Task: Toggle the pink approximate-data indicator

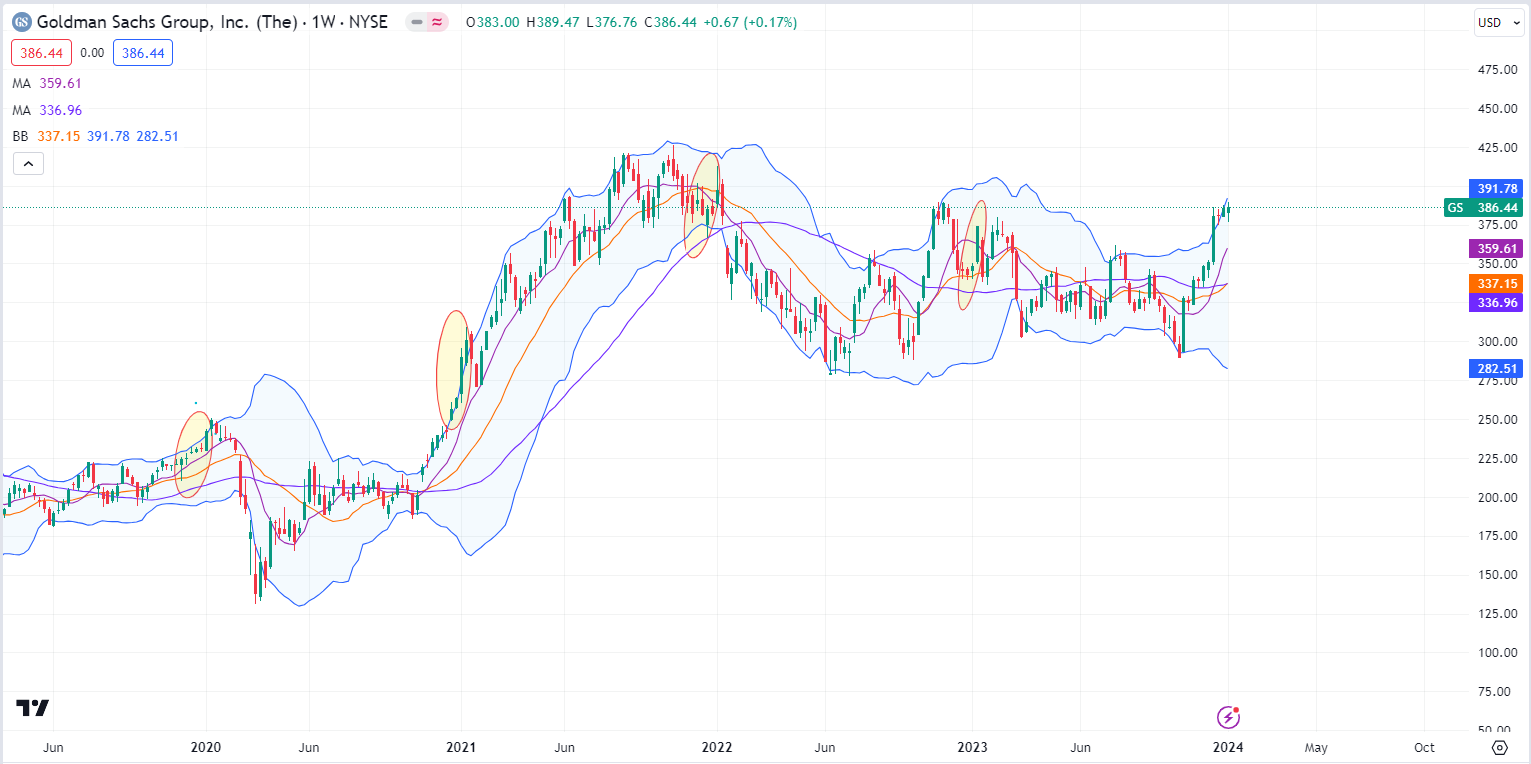Action: (437, 21)
